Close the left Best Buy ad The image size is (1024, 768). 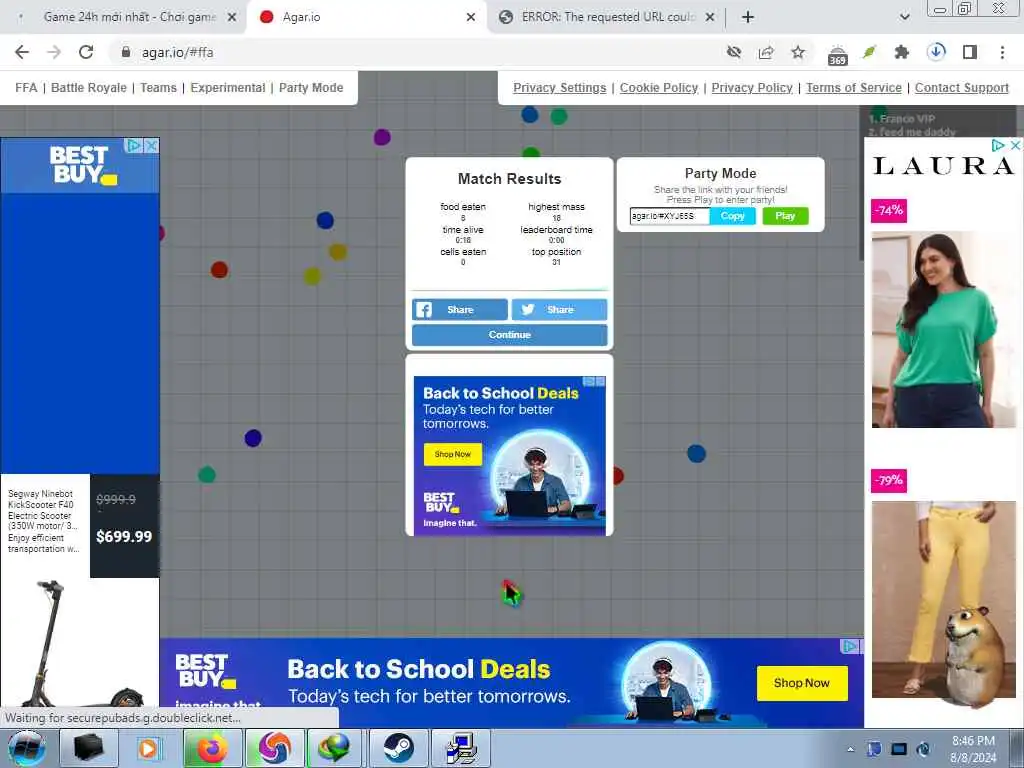coord(152,146)
